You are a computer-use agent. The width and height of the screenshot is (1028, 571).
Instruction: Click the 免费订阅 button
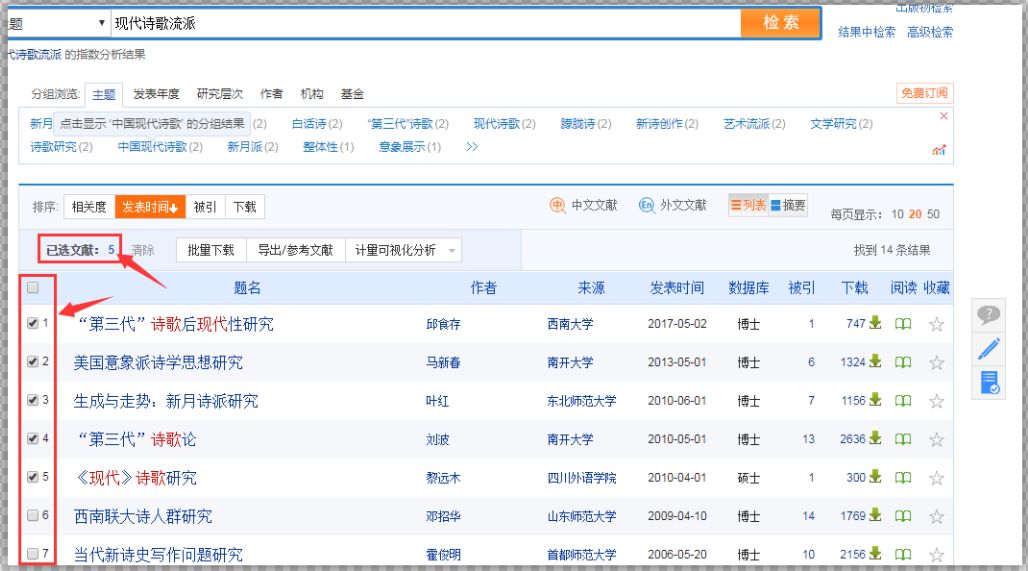point(924,93)
